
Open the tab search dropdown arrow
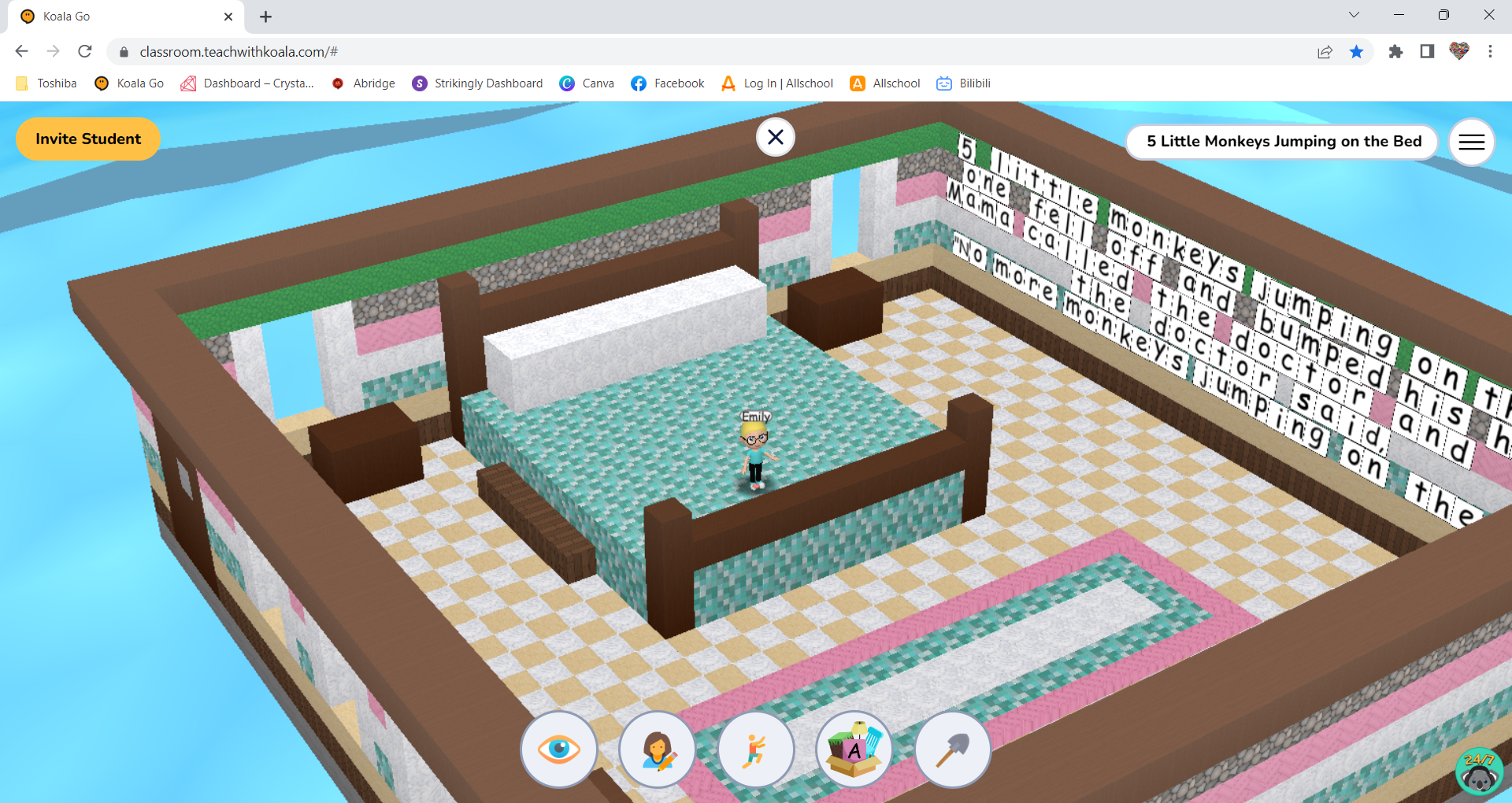(x=1354, y=14)
